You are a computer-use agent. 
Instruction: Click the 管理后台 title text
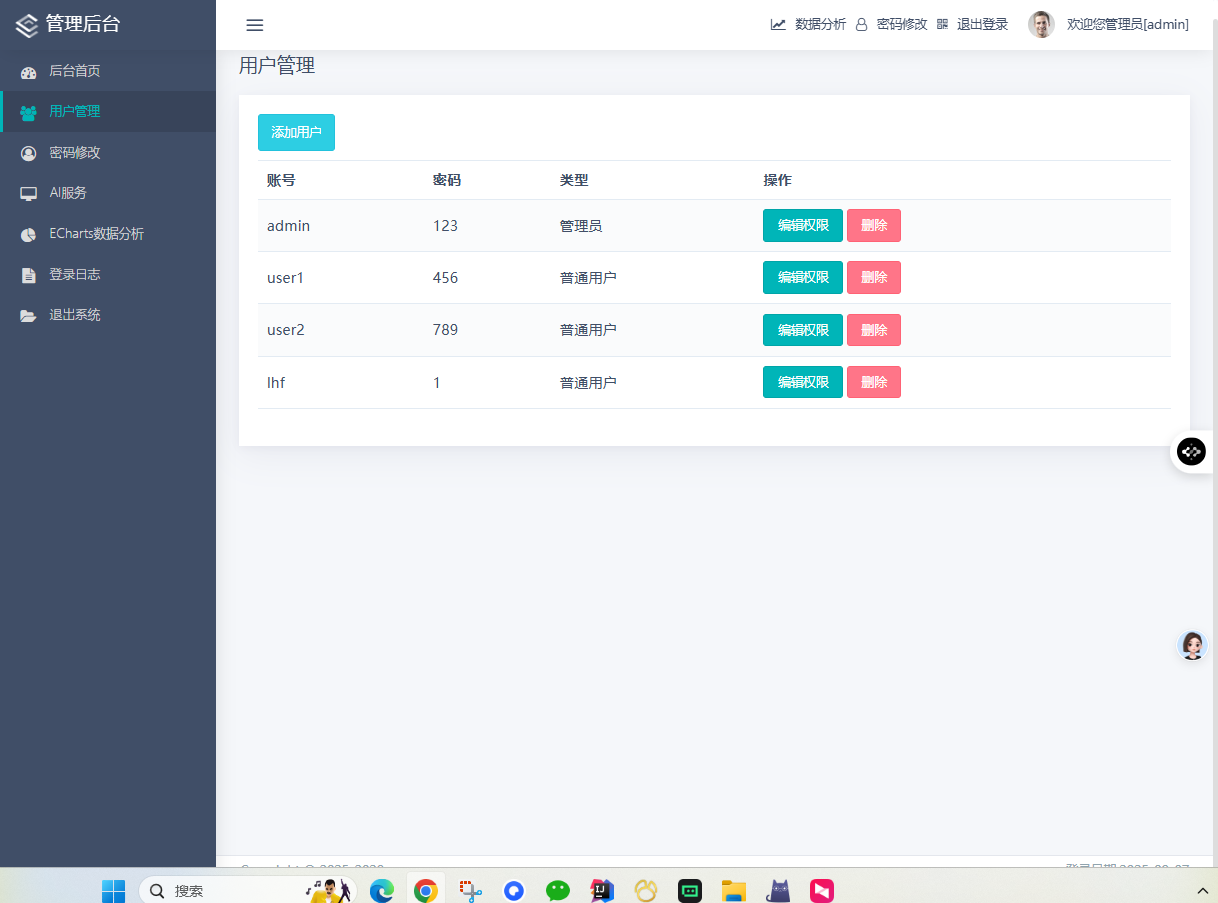83,24
